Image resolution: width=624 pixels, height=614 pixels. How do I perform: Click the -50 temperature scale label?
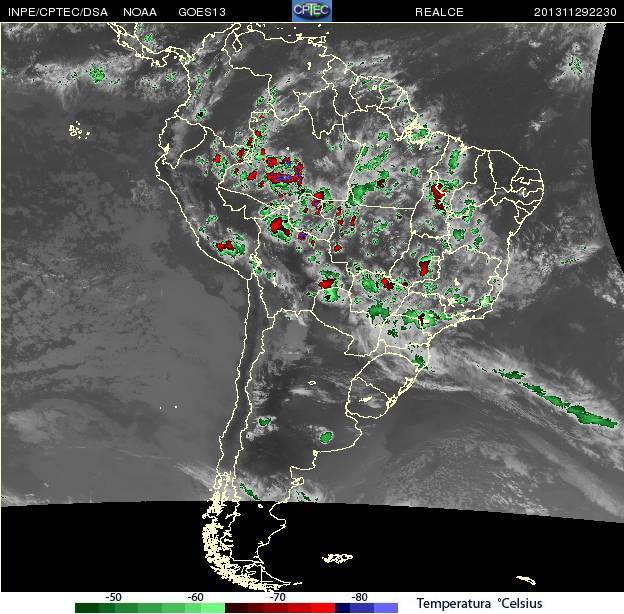113,597
